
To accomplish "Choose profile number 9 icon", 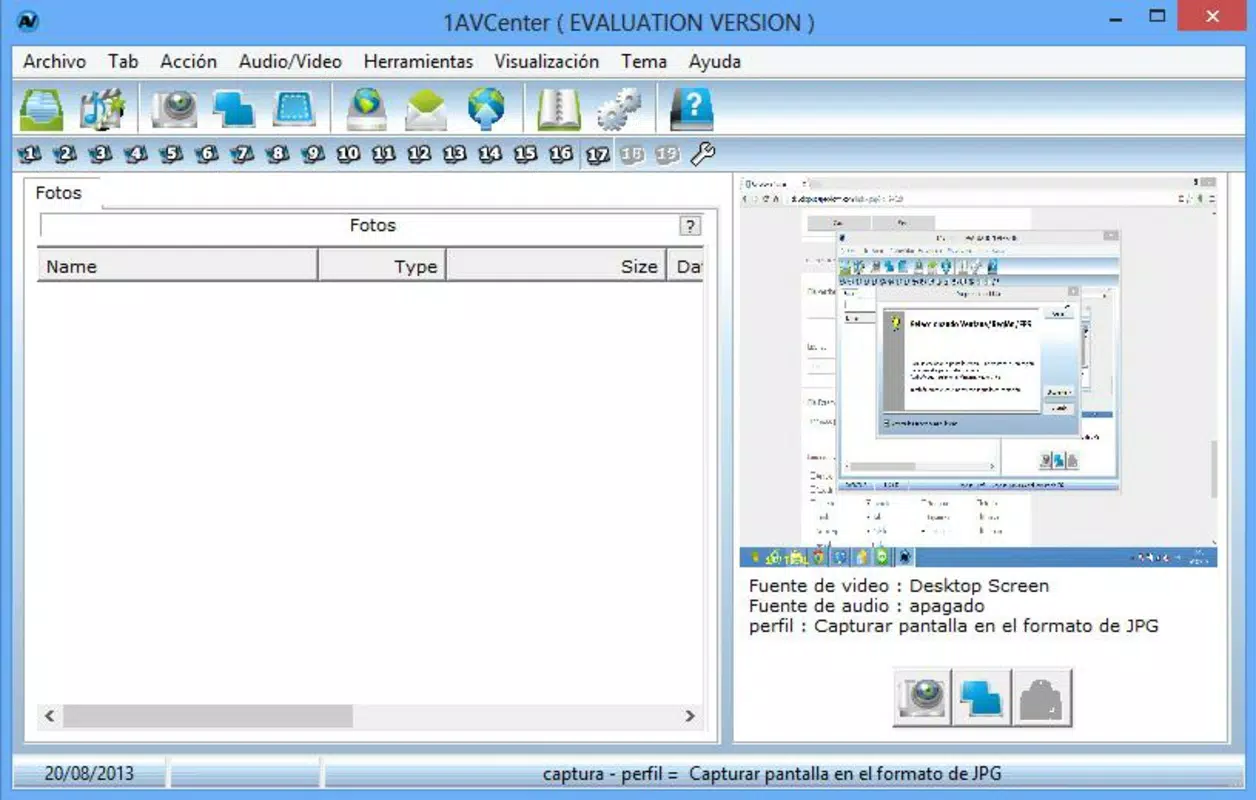I will point(313,154).
